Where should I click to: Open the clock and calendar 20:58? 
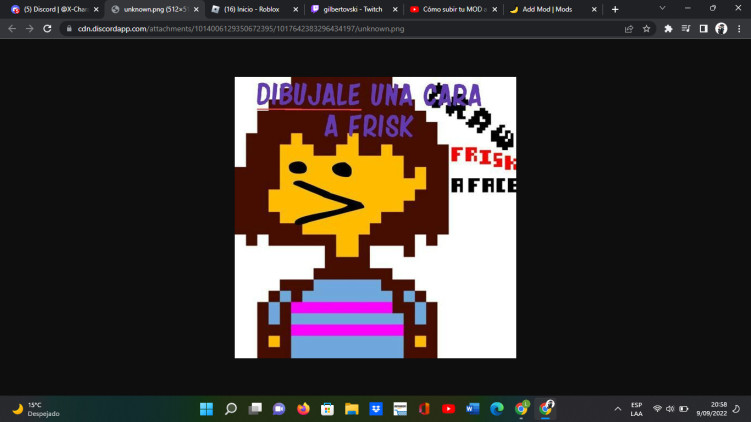711,409
